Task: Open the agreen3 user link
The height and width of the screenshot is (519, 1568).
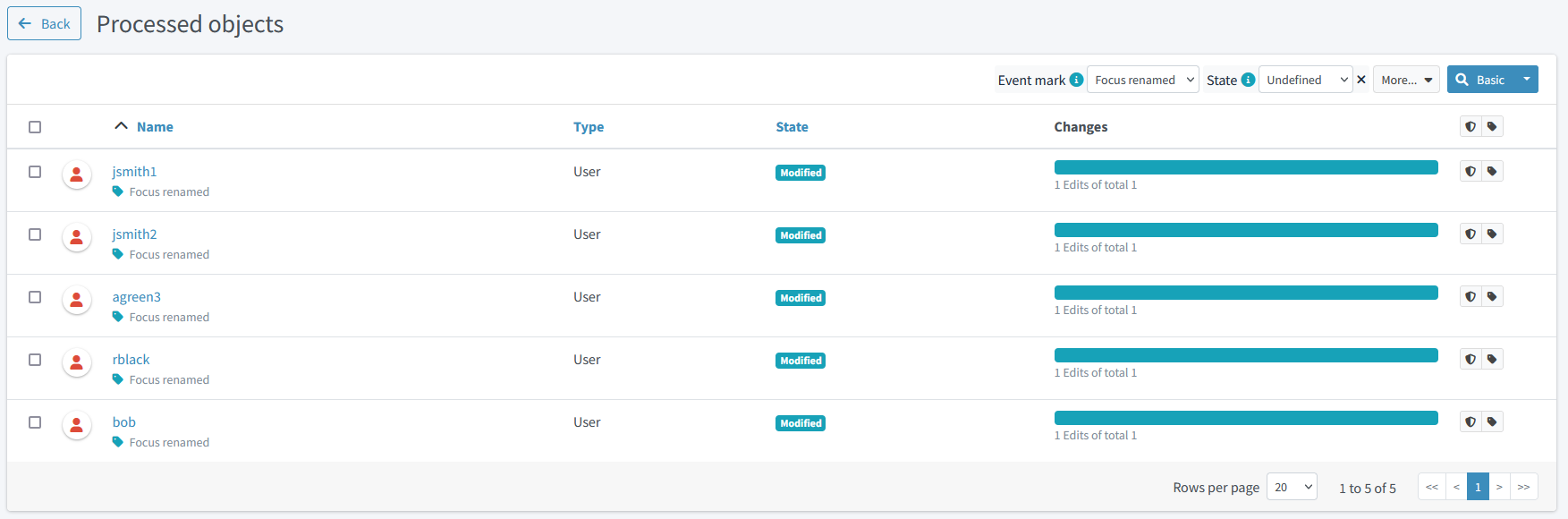Action: (x=136, y=297)
